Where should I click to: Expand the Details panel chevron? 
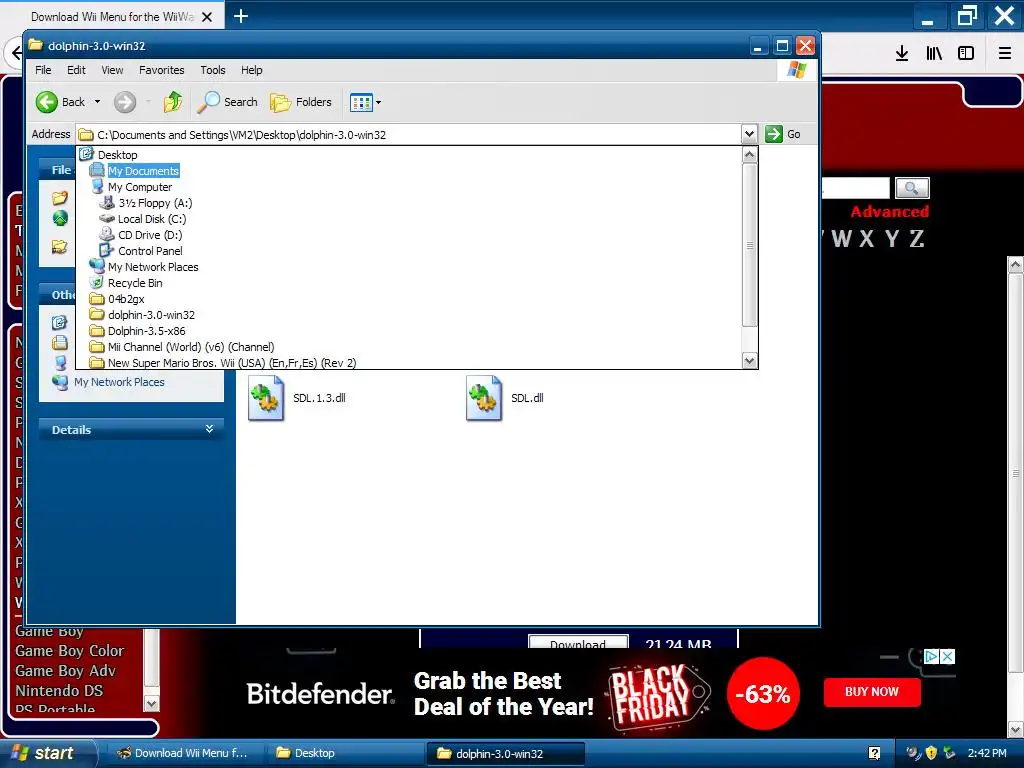pyautogui.click(x=209, y=429)
